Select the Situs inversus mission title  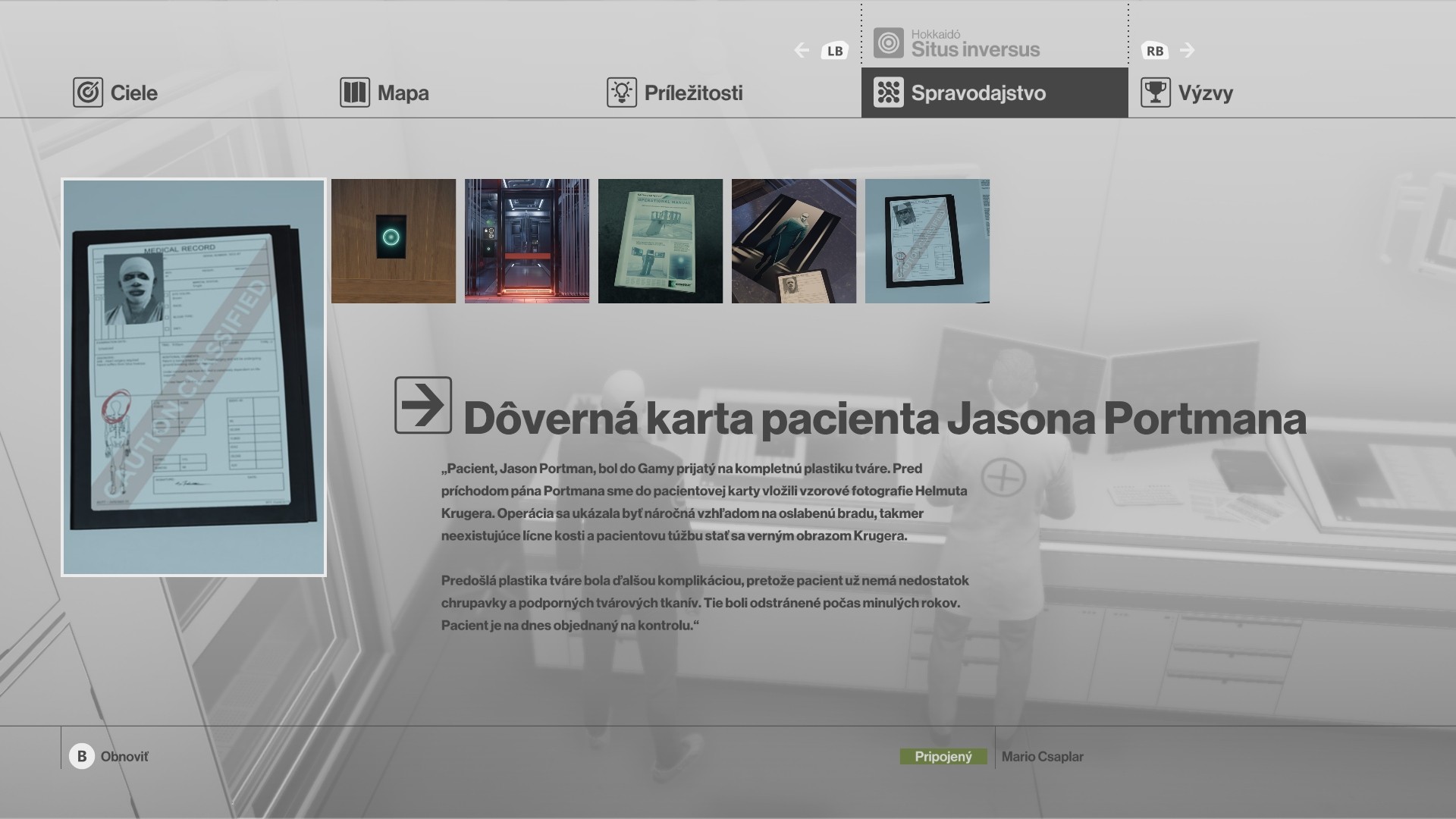point(975,50)
